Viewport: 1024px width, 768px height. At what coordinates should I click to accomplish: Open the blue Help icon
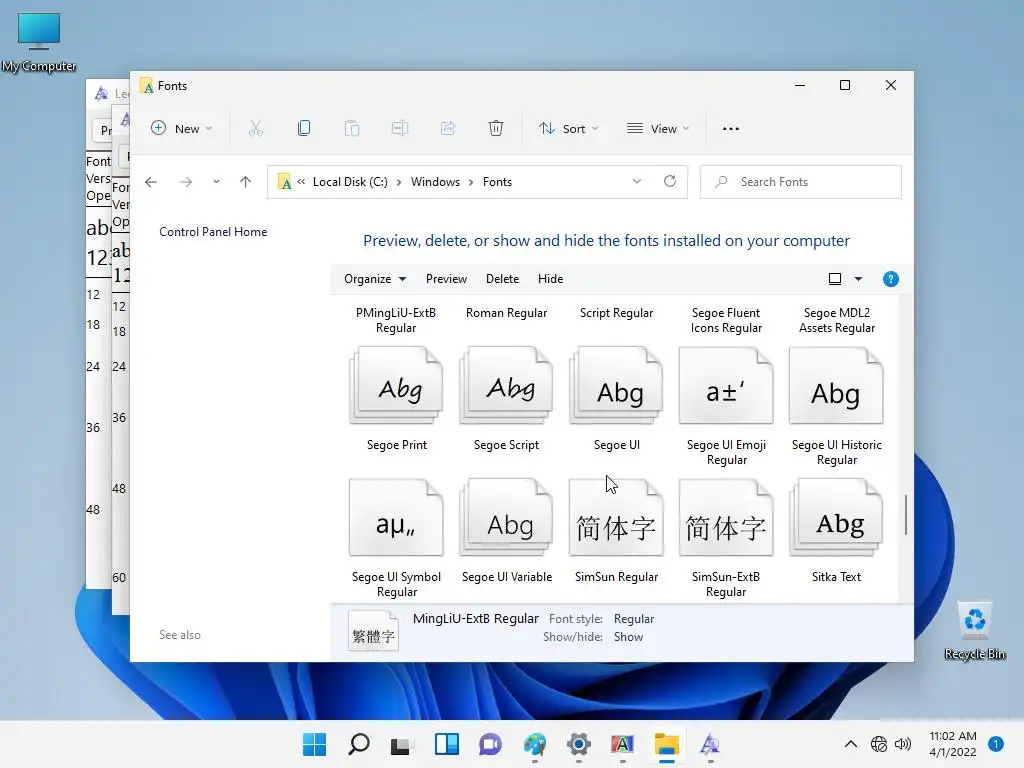point(890,280)
